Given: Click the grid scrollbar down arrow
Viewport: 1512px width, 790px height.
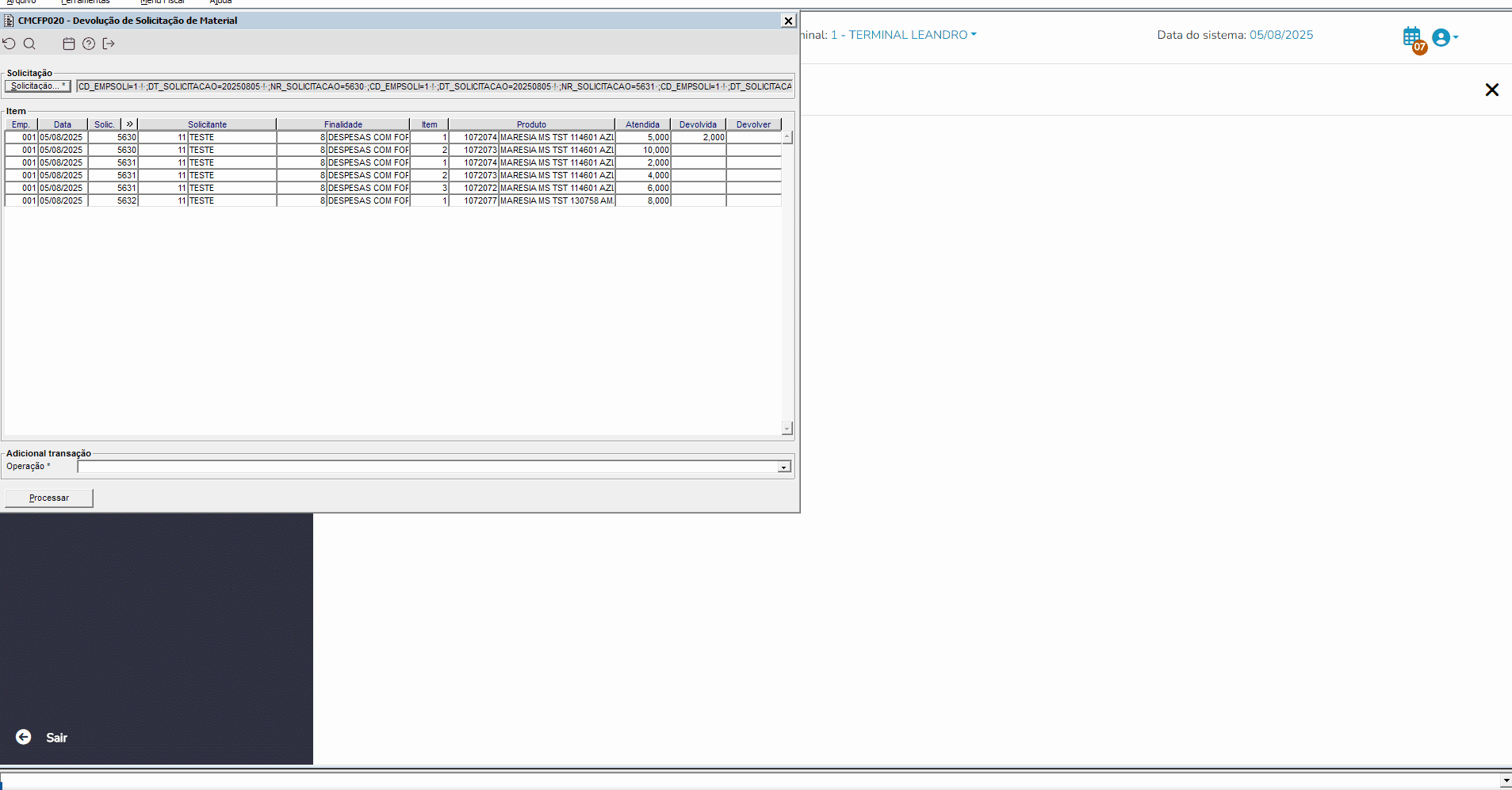Looking at the screenshot, I should (x=787, y=429).
